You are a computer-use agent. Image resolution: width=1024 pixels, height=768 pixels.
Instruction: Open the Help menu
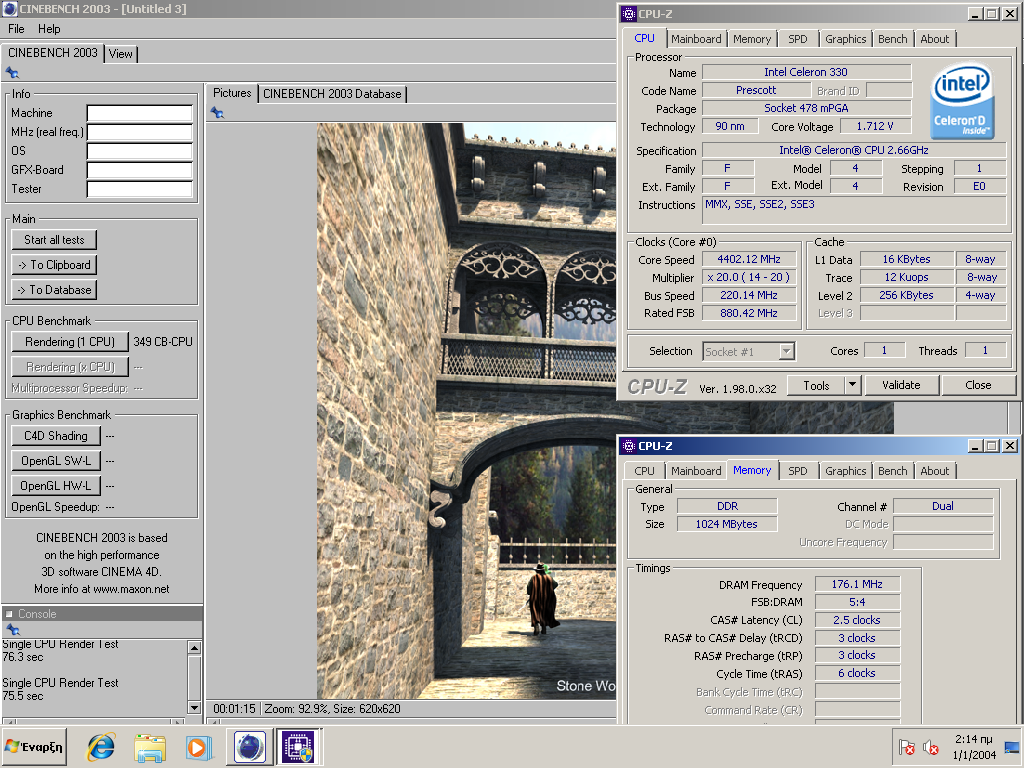(49, 29)
